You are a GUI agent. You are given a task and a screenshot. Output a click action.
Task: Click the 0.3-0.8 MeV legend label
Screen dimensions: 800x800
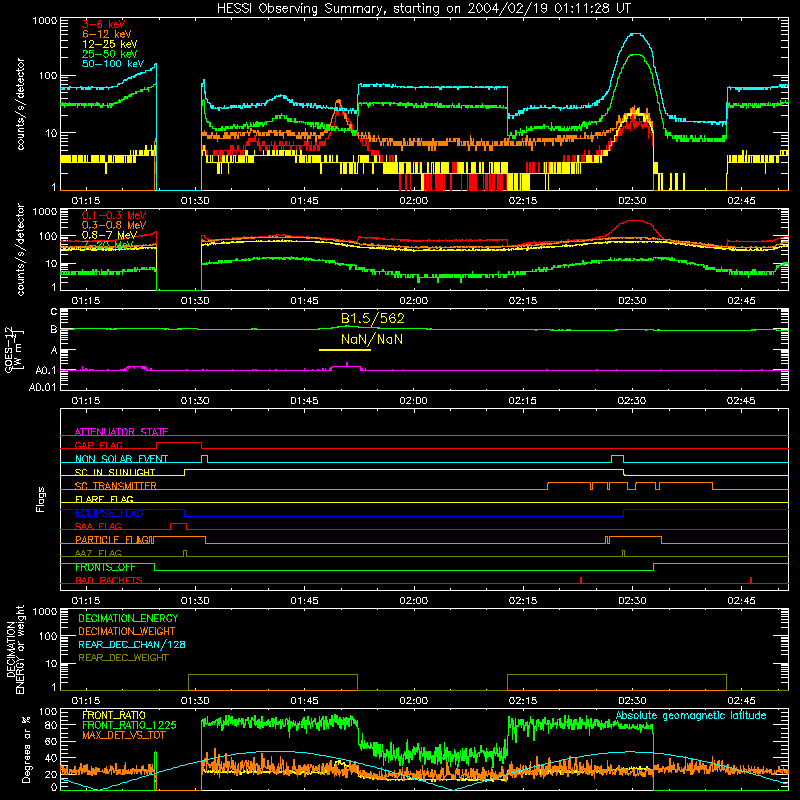(x=114, y=225)
